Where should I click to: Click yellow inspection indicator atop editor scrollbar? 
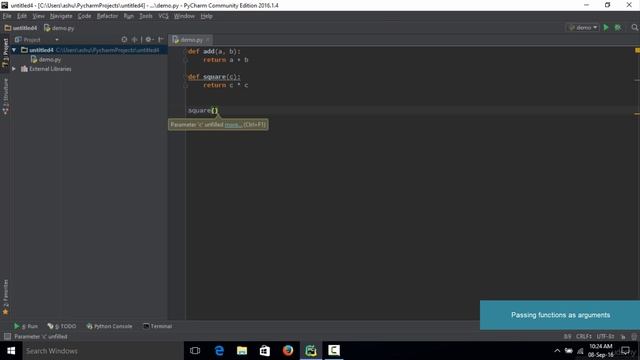(637, 50)
